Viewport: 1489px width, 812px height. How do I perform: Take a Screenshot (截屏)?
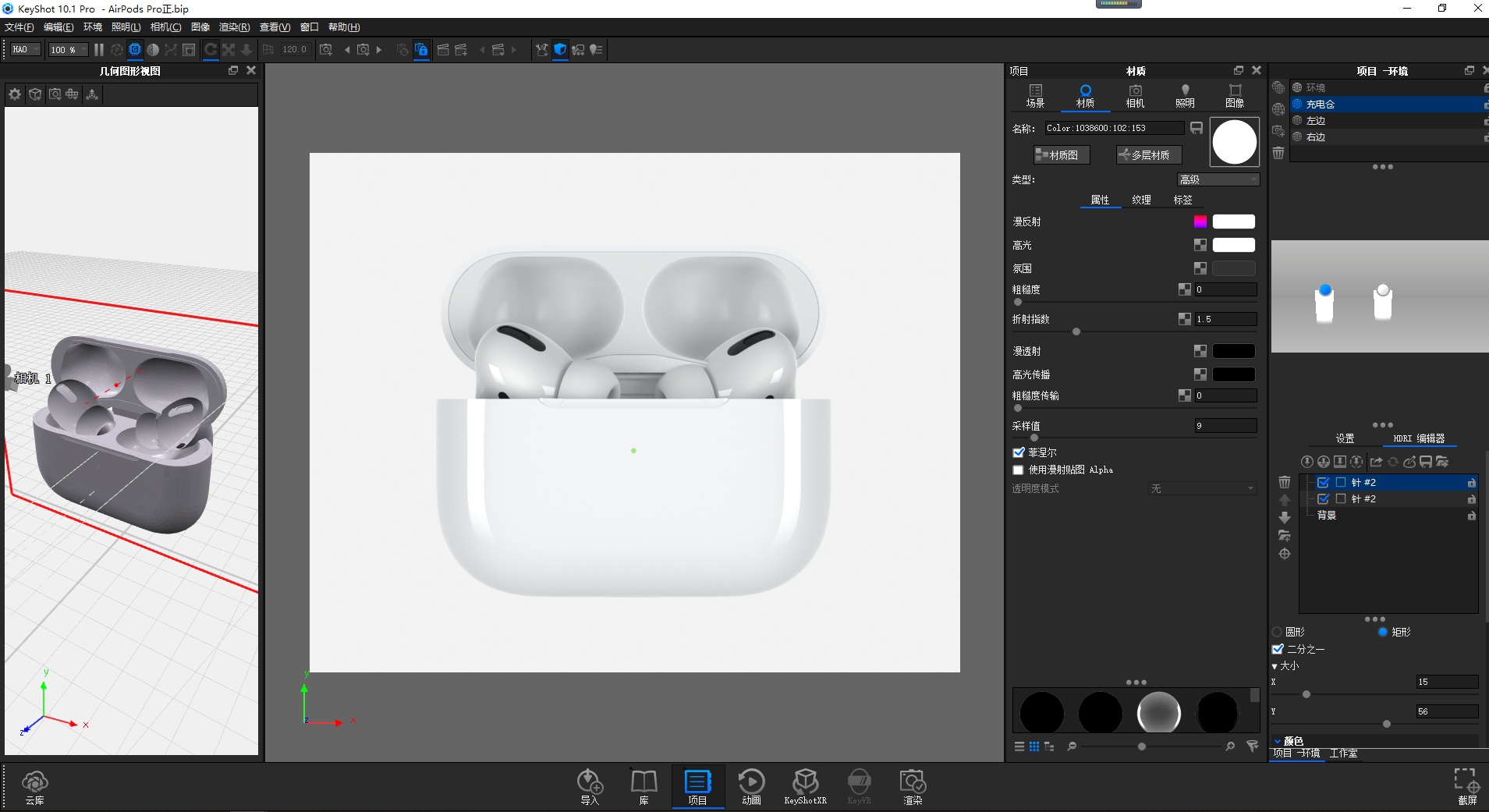tap(1466, 786)
